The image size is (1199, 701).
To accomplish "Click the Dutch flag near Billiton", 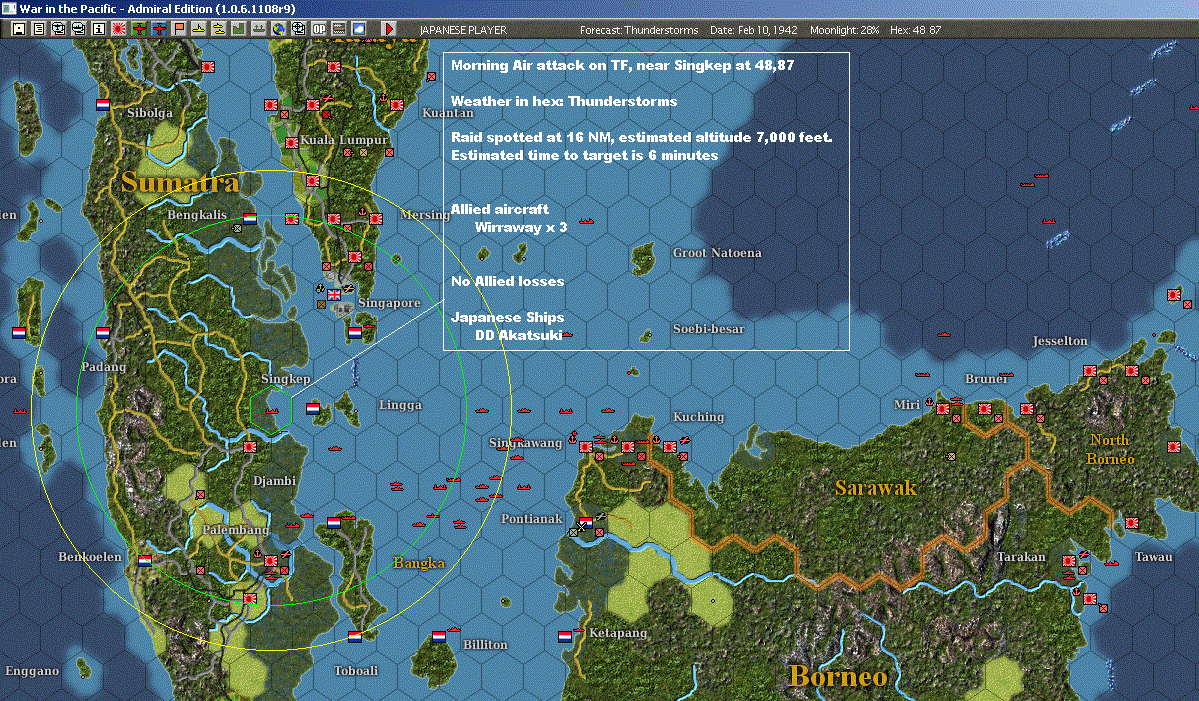I will [438, 636].
